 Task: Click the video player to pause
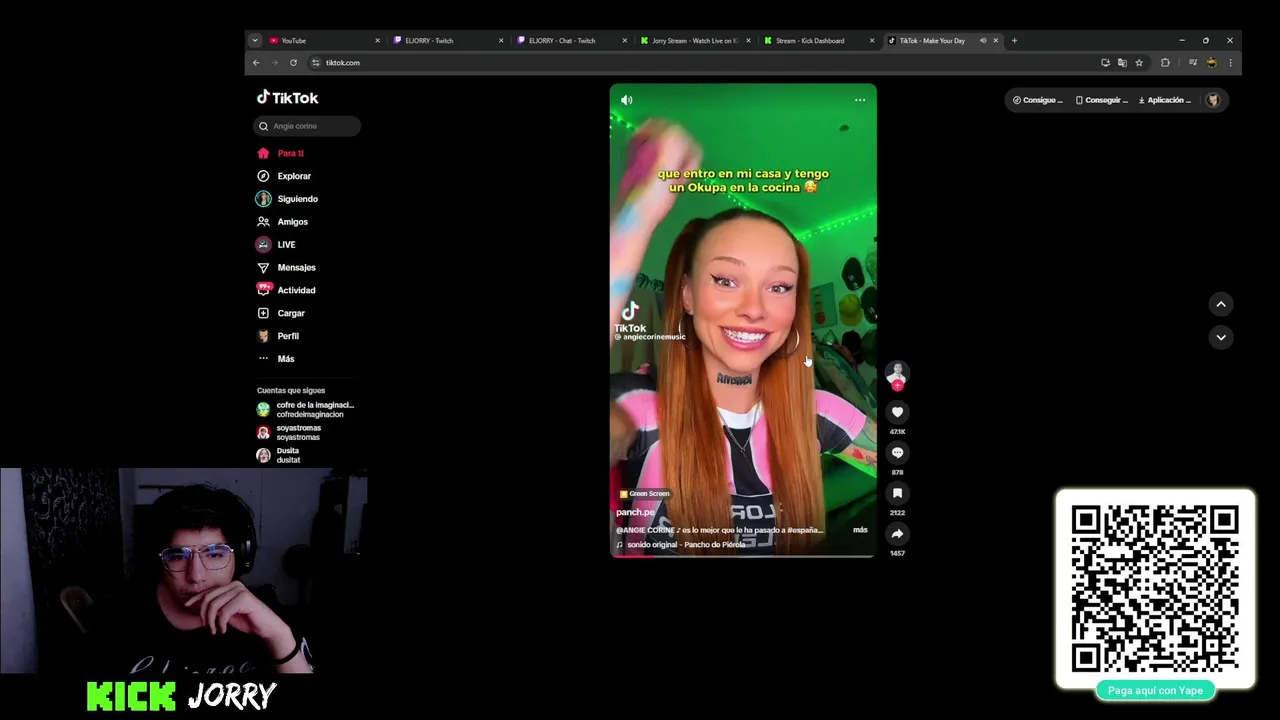pos(743,320)
